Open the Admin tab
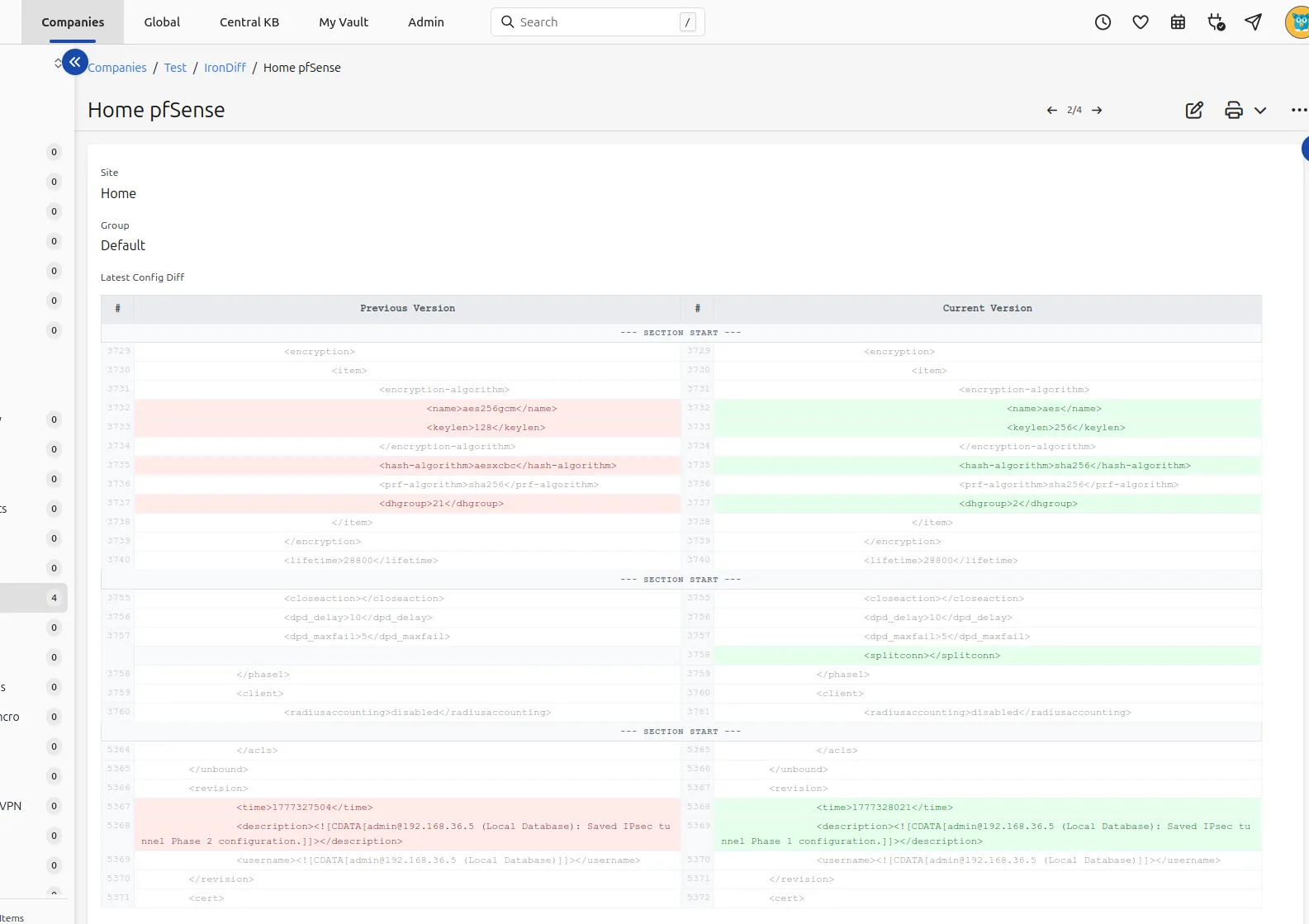The image size is (1309, 924). click(x=426, y=22)
